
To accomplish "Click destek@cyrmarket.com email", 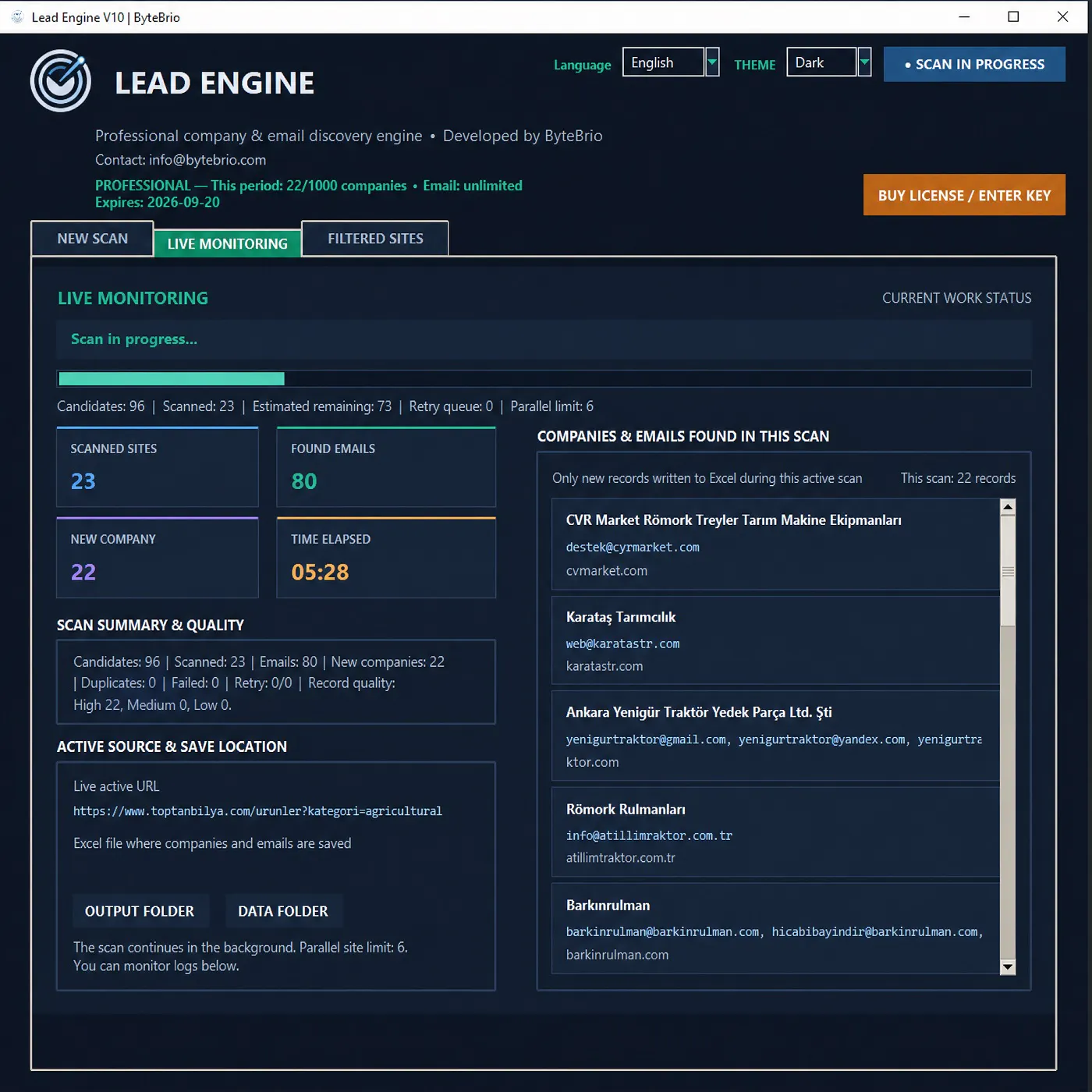I will point(633,548).
